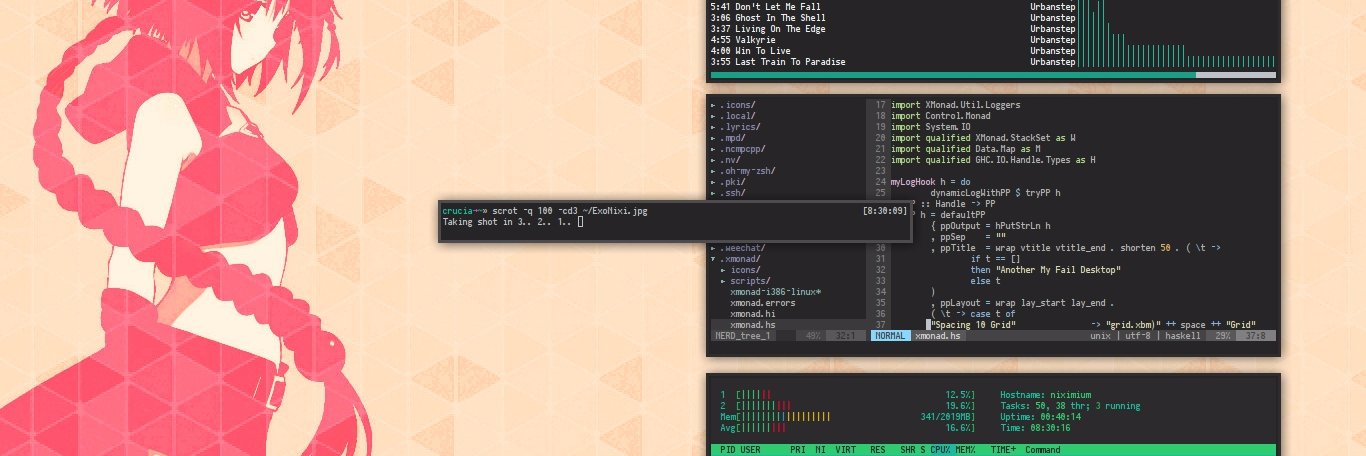This screenshot has width=1366, height=456.
Task: Click the audio visualizer bars in music player
Action: (1178, 34)
